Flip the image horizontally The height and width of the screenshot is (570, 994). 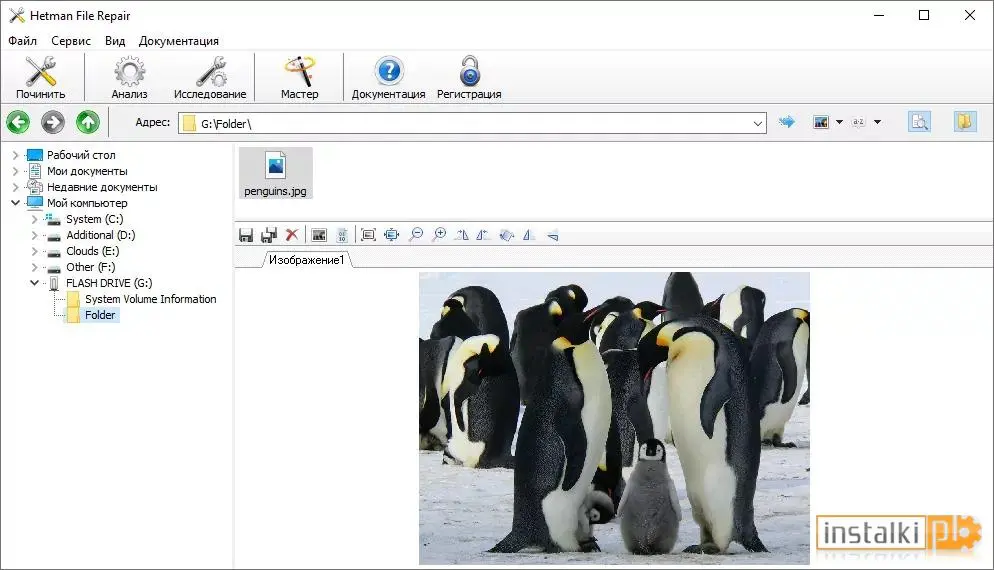click(529, 235)
